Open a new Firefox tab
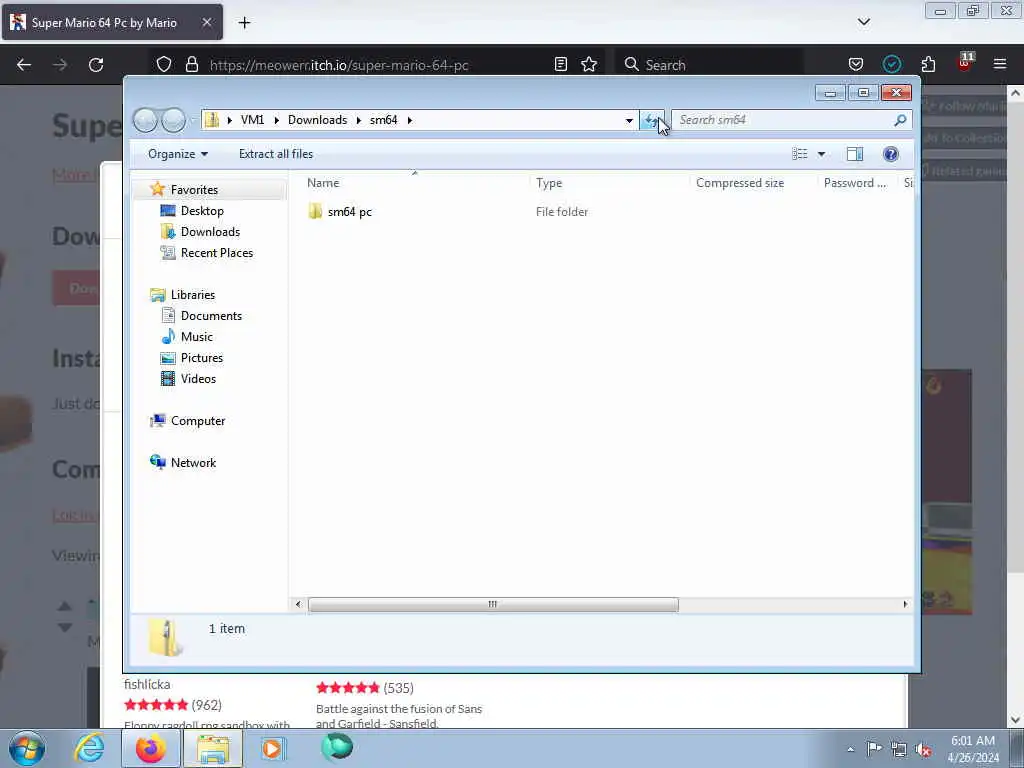 pyautogui.click(x=244, y=23)
